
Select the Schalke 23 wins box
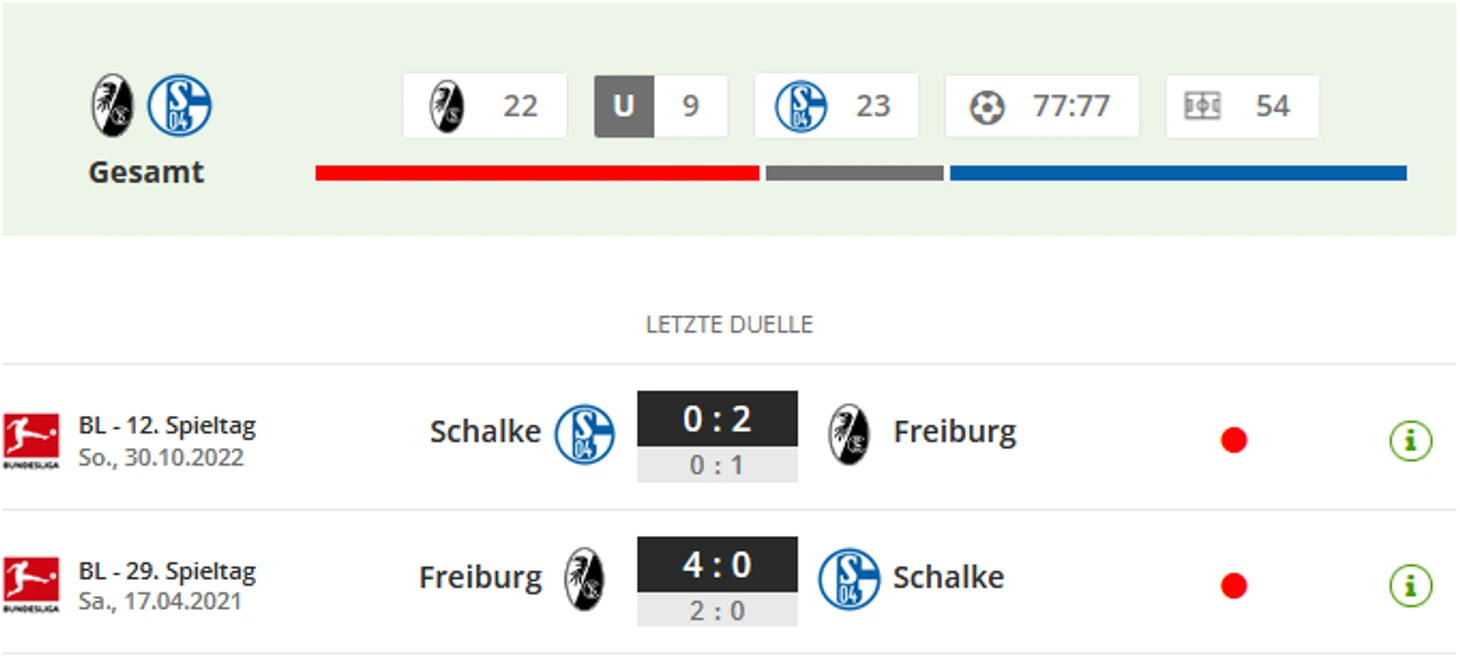[836, 106]
